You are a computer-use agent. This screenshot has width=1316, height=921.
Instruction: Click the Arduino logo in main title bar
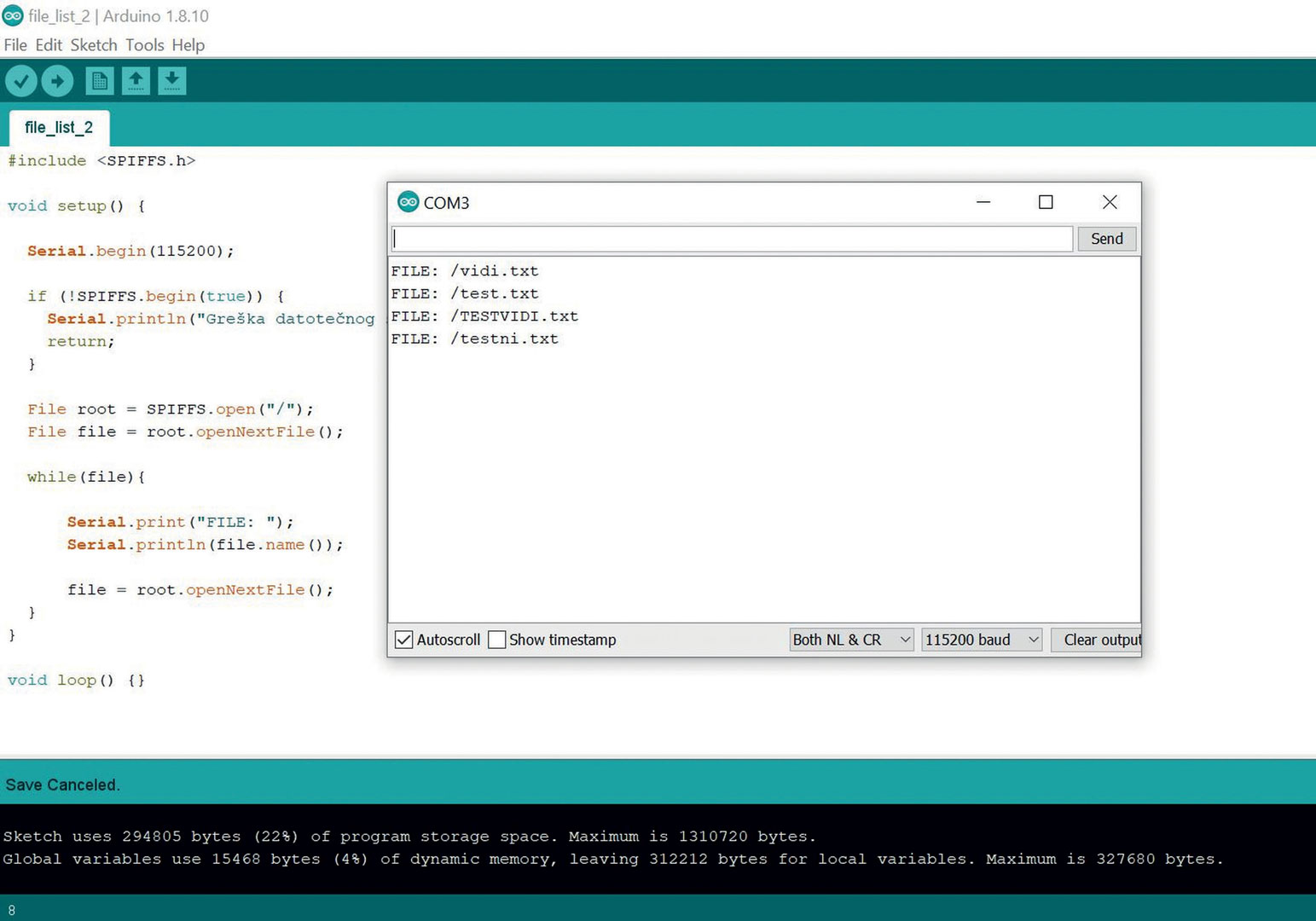[x=13, y=15]
